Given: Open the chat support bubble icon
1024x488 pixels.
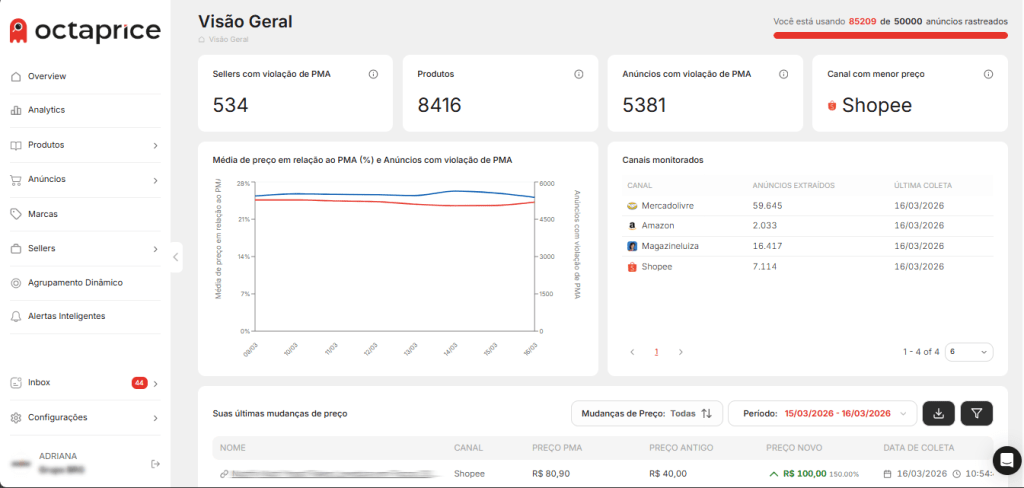Looking at the screenshot, I should (1005, 459).
